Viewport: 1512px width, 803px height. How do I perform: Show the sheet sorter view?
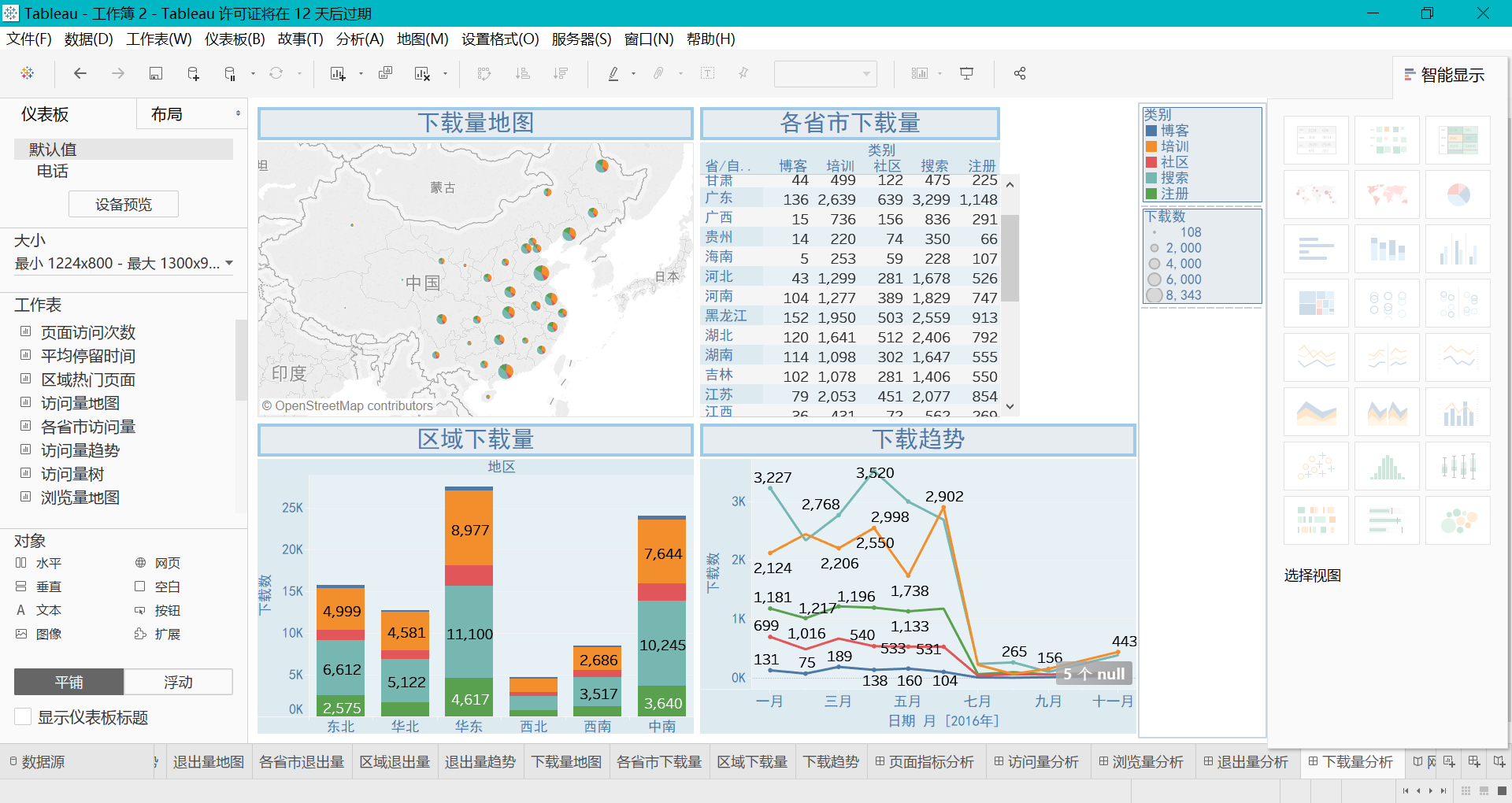(1466, 790)
